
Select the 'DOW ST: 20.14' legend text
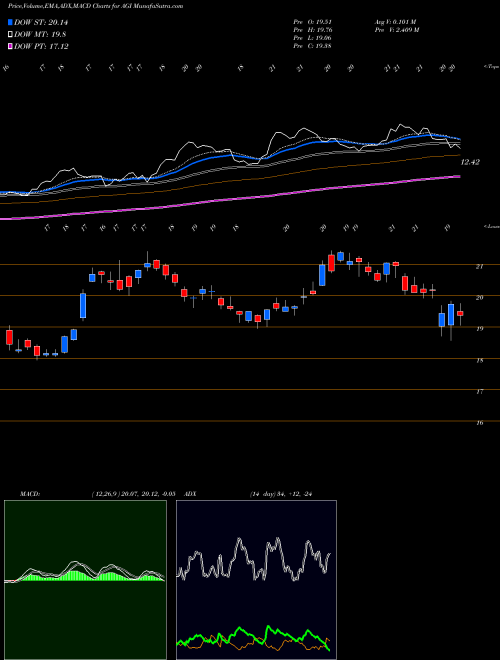click(41, 23)
